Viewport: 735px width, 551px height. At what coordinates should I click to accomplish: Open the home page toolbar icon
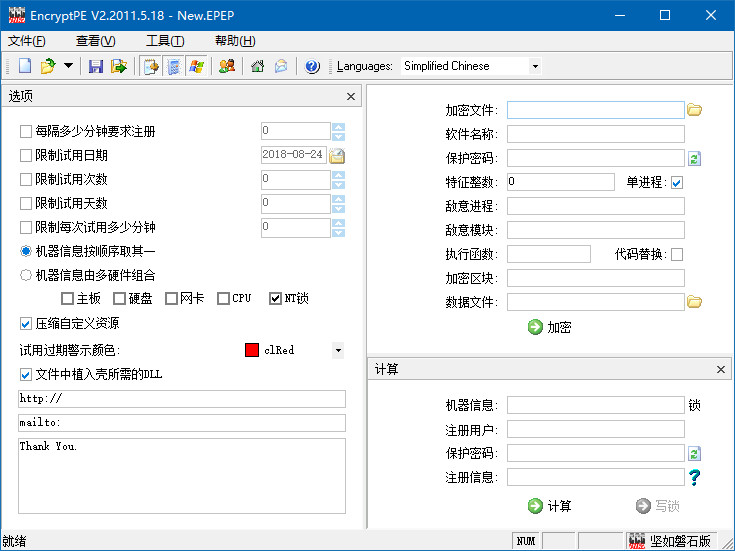pos(257,66)
